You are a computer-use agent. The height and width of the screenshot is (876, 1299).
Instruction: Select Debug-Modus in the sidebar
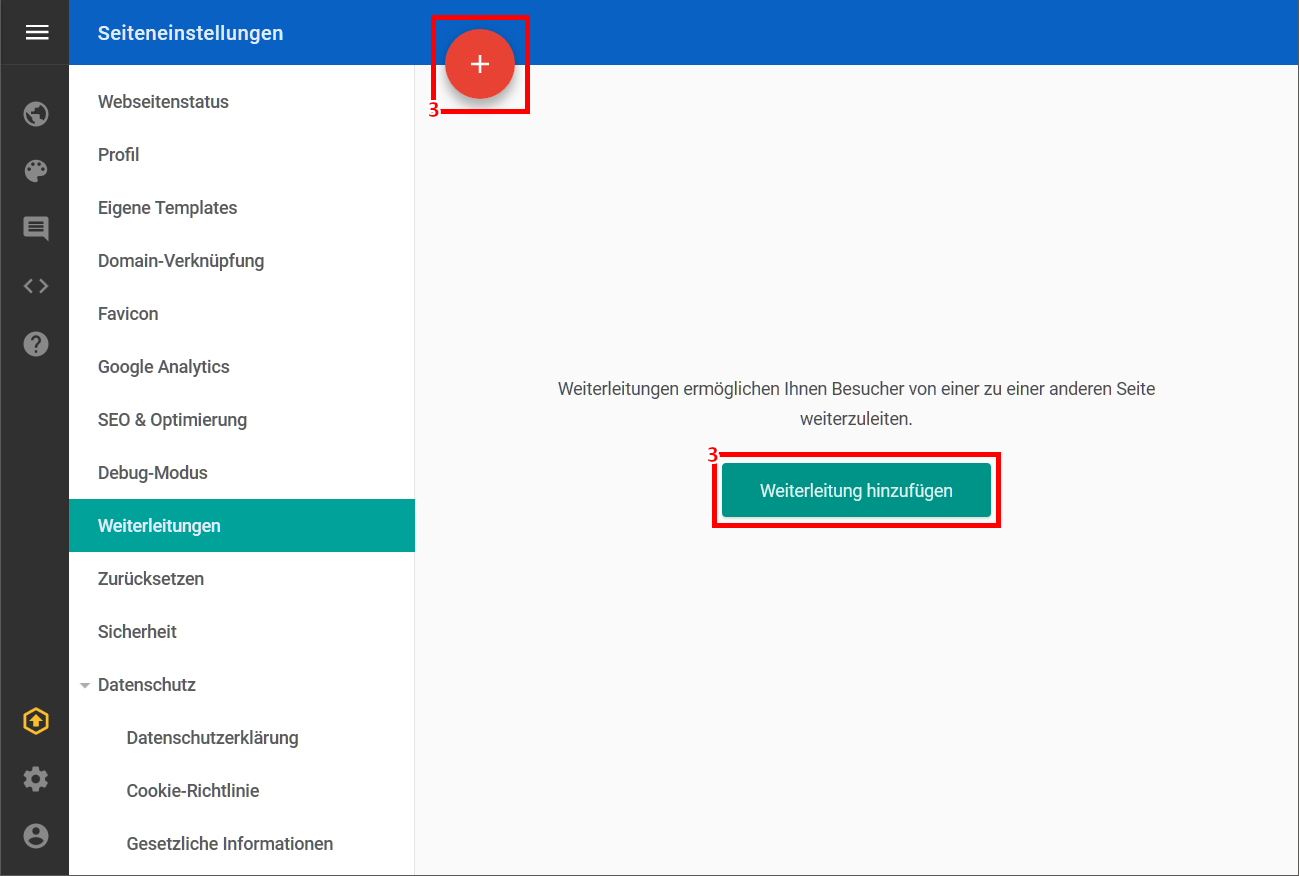click(153, 473)
